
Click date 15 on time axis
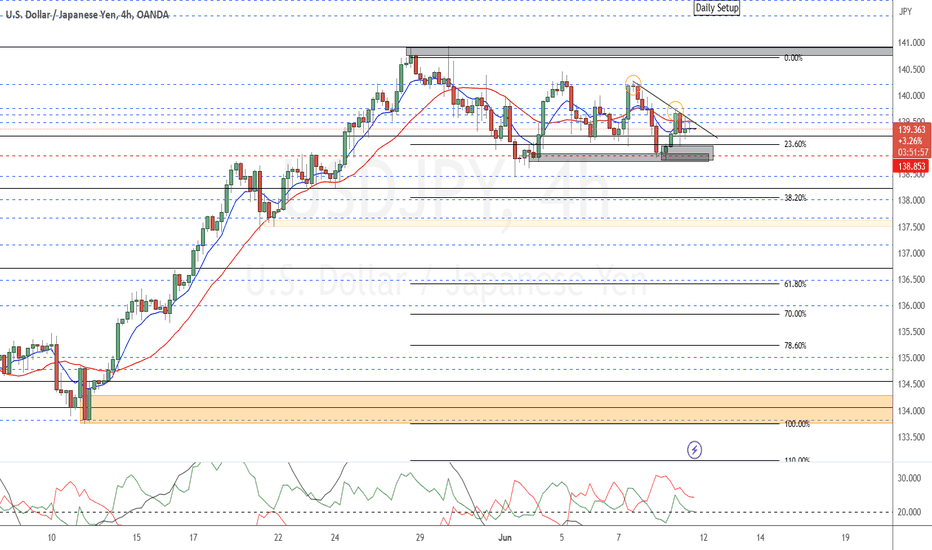point(137,538)
